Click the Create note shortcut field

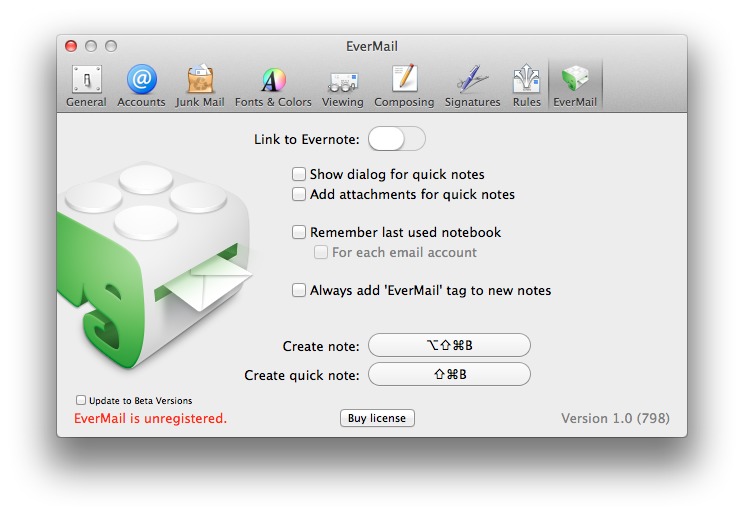pos(449,345)
